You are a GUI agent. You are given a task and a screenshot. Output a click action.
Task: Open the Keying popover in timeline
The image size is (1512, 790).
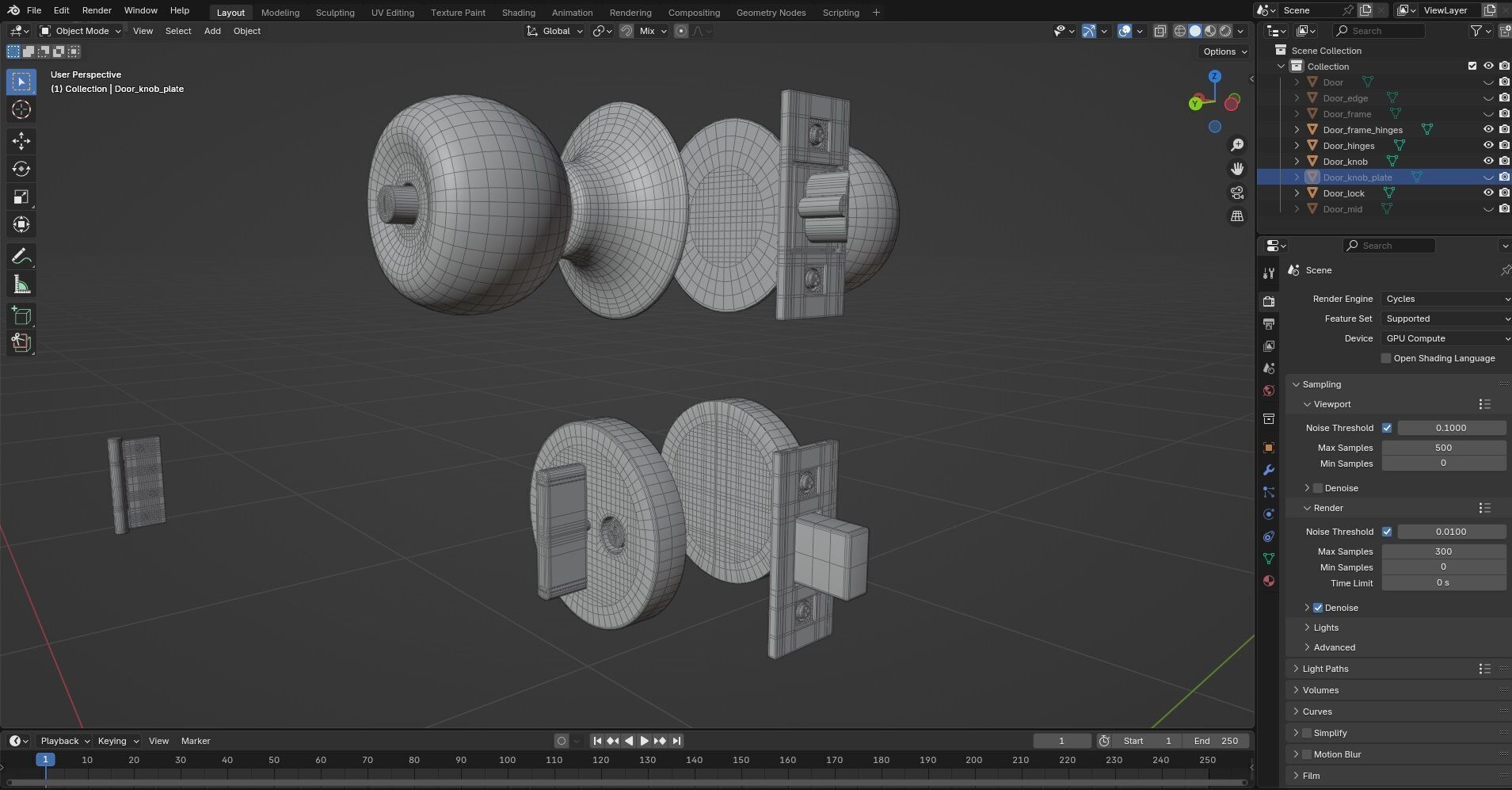coord(117,741)
